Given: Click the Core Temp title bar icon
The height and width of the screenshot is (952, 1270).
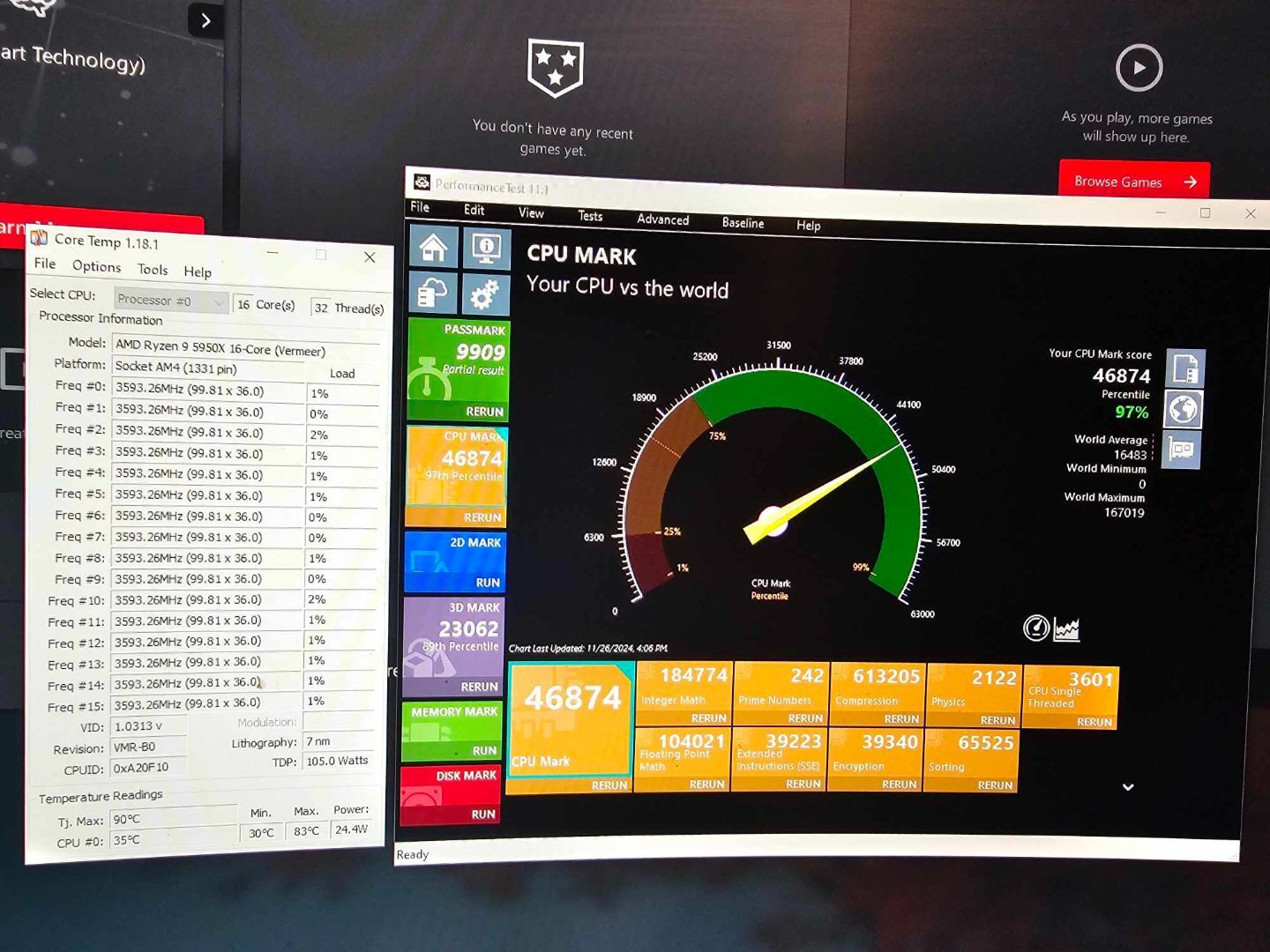Looking at the screenshot, I should [x=39, y=237].
